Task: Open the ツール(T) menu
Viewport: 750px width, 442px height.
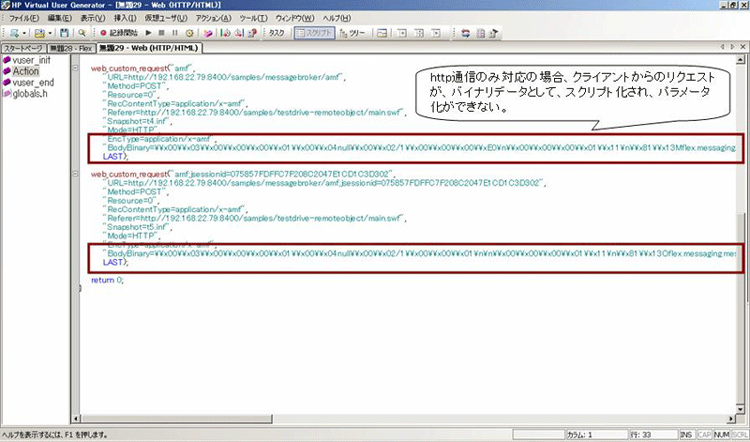Action: [x=253, y=18]
